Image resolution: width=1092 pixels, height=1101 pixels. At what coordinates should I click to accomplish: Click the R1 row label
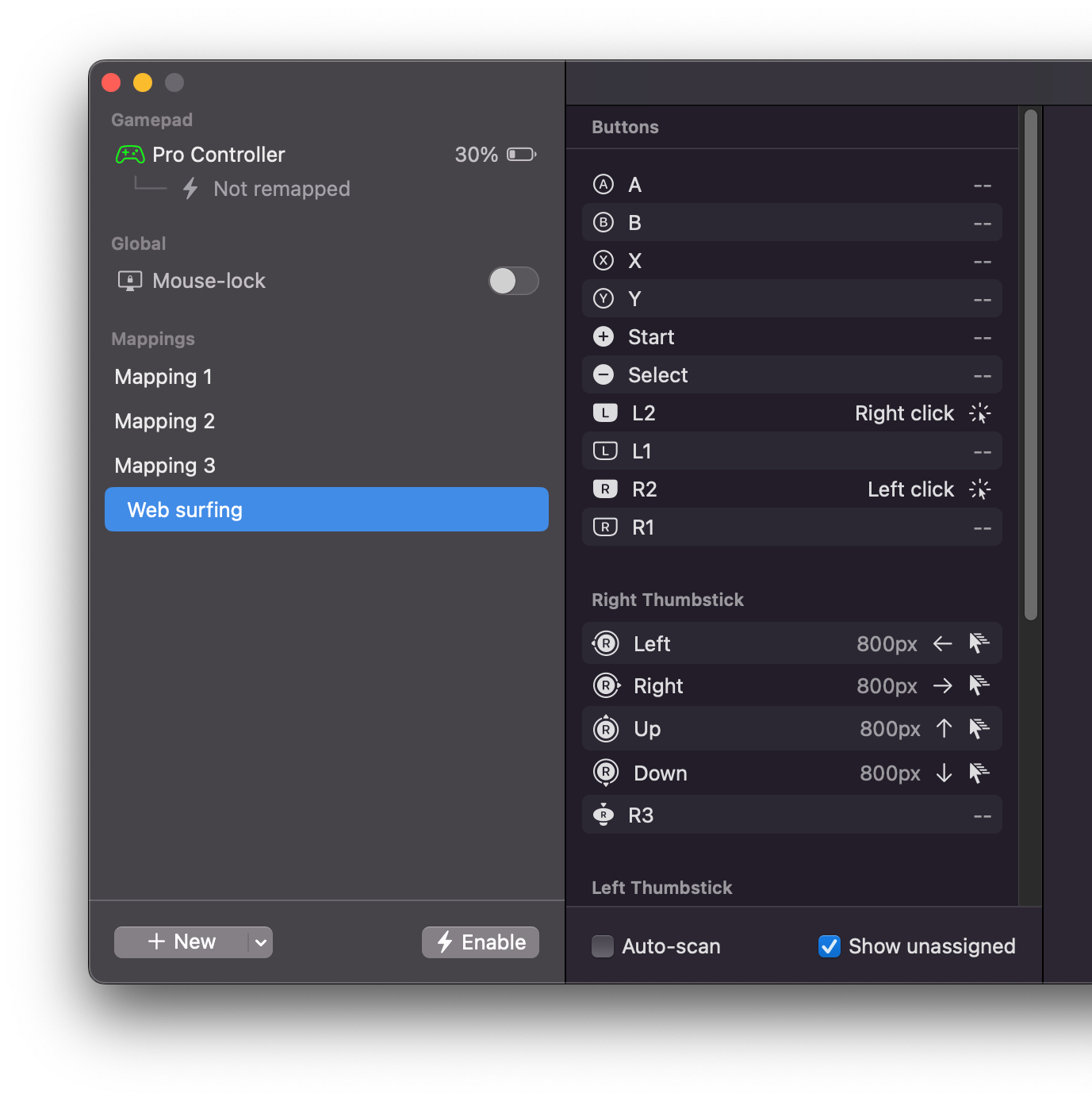[643, 527]
